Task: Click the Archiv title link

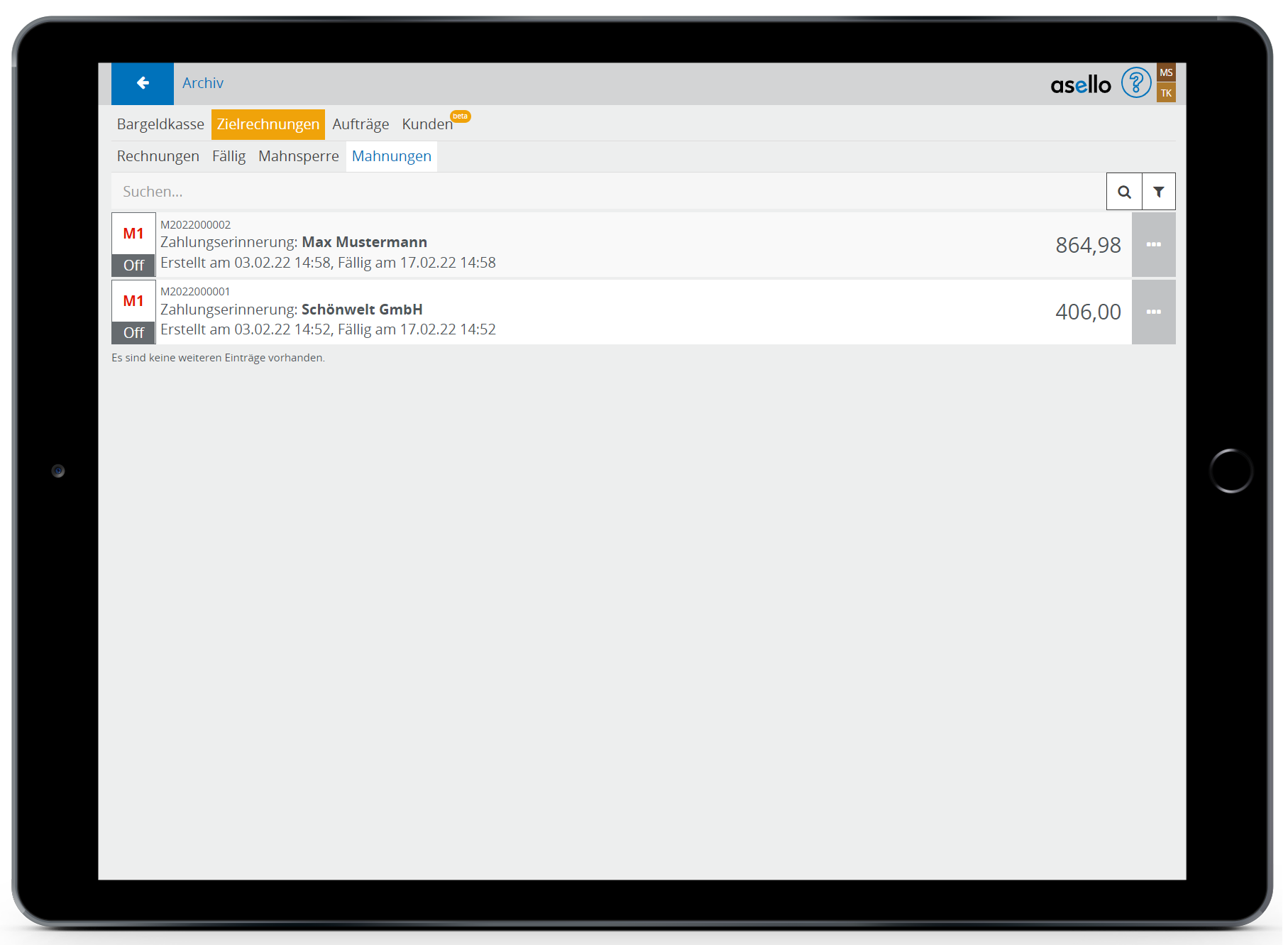Action: tap(203, 83)
